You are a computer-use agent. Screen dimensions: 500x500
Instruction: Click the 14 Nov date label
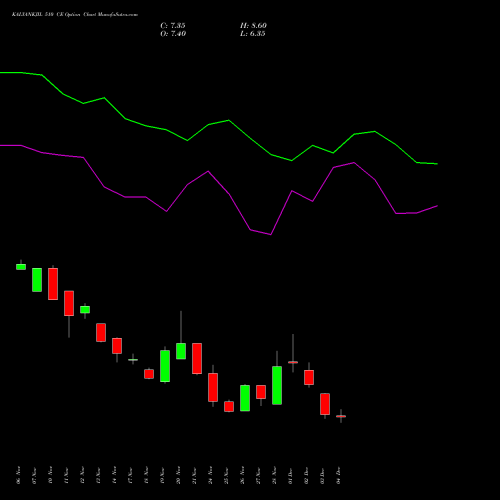114,475
